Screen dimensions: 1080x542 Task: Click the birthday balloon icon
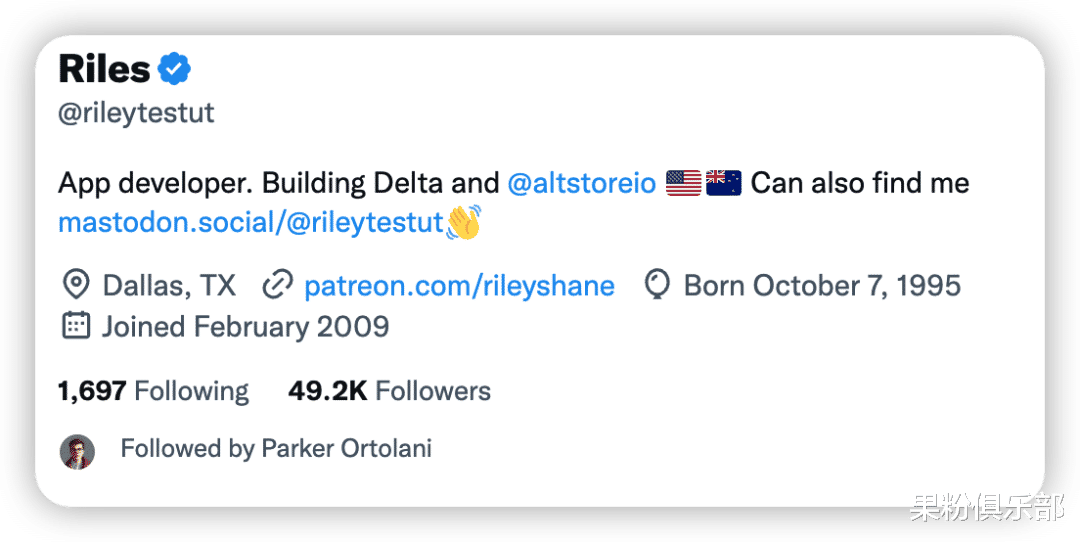coord(656,286)
